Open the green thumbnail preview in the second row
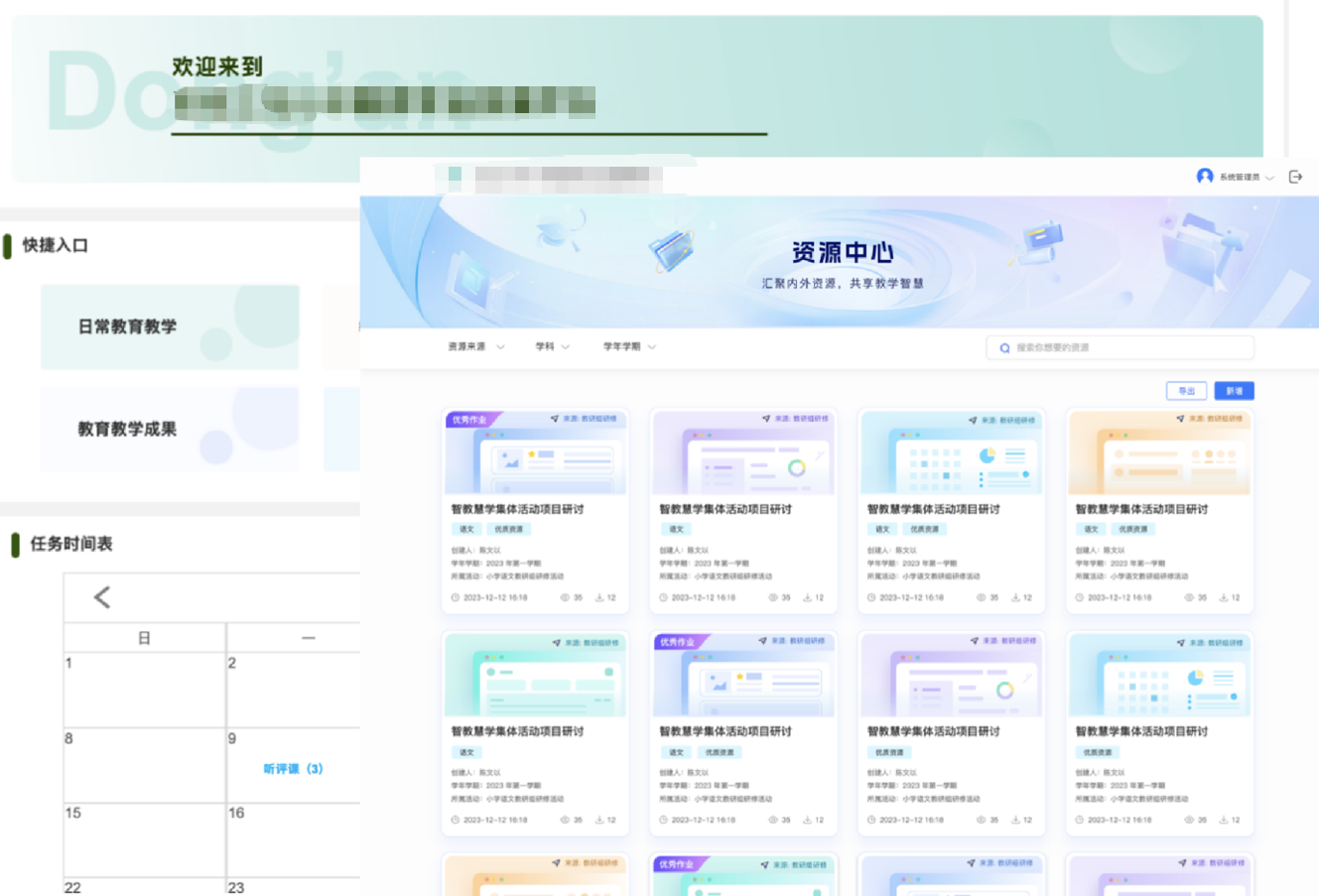The width and height of the screenshot is (1319, 896). (x=535, y=675)
